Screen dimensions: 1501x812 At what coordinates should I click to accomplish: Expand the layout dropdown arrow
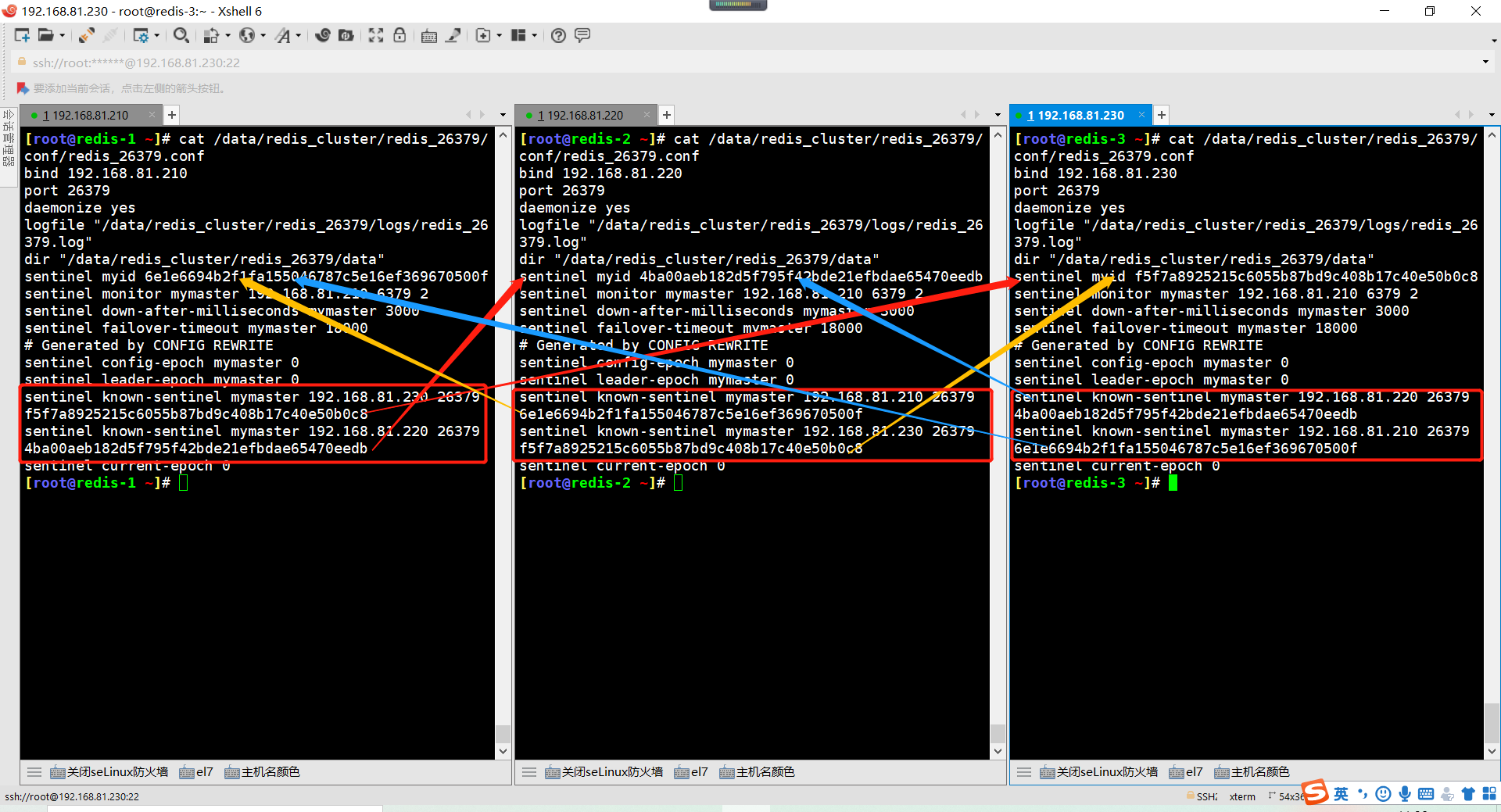[534, 35]
